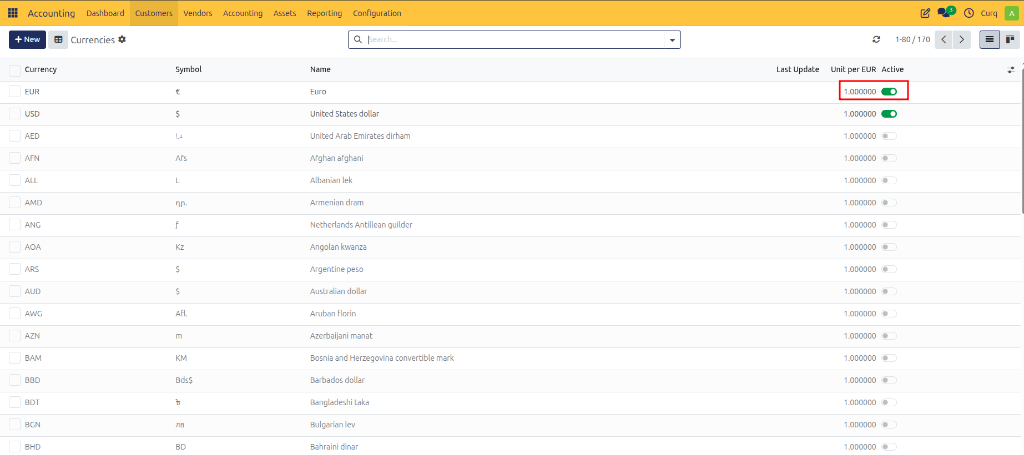
Task: Activate the United Arab Emirates dirham toggle
Action: click(889, 136)
